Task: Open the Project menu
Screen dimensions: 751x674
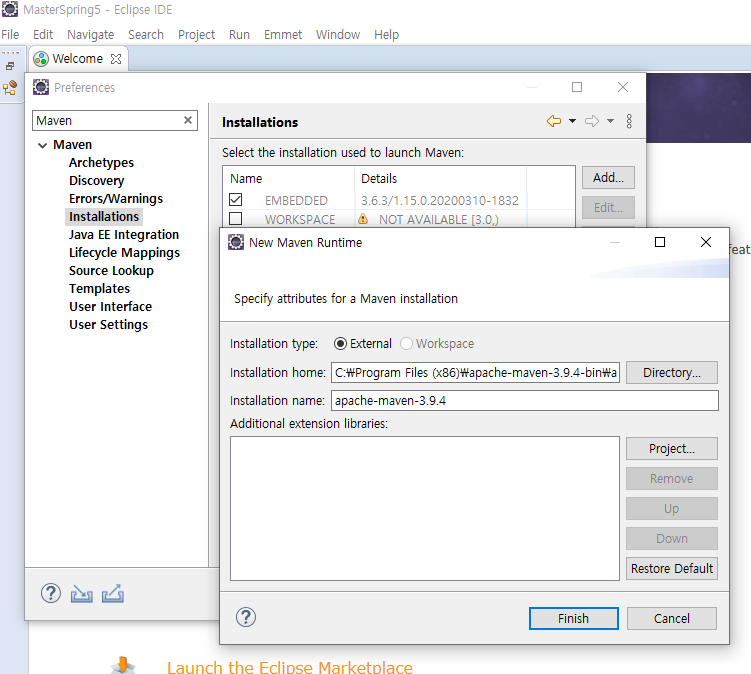Action: 196,34
